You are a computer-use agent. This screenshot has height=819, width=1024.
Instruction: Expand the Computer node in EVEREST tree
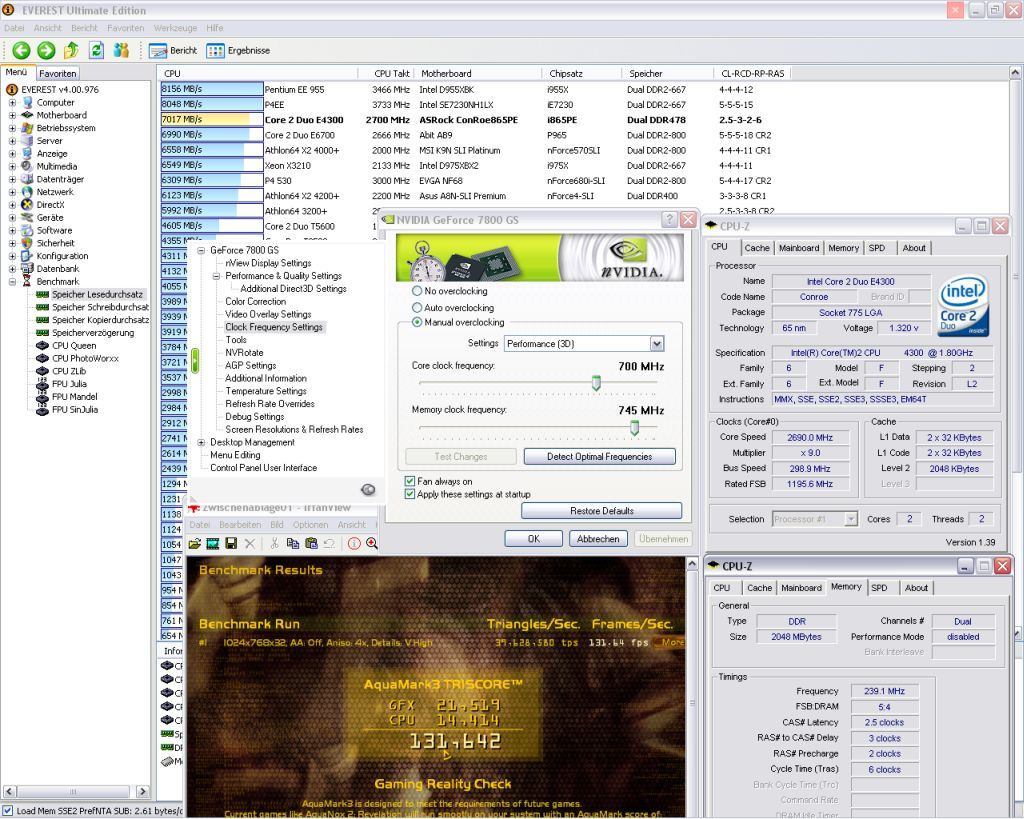click(12, 103)
